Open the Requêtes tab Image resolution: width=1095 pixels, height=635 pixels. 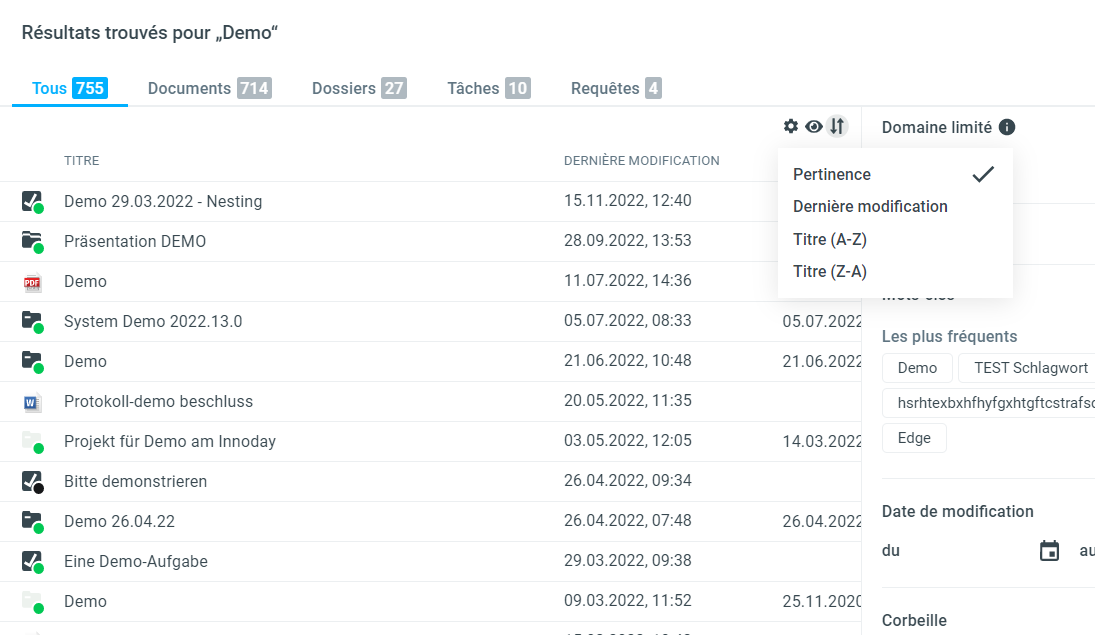click(615, 88)
